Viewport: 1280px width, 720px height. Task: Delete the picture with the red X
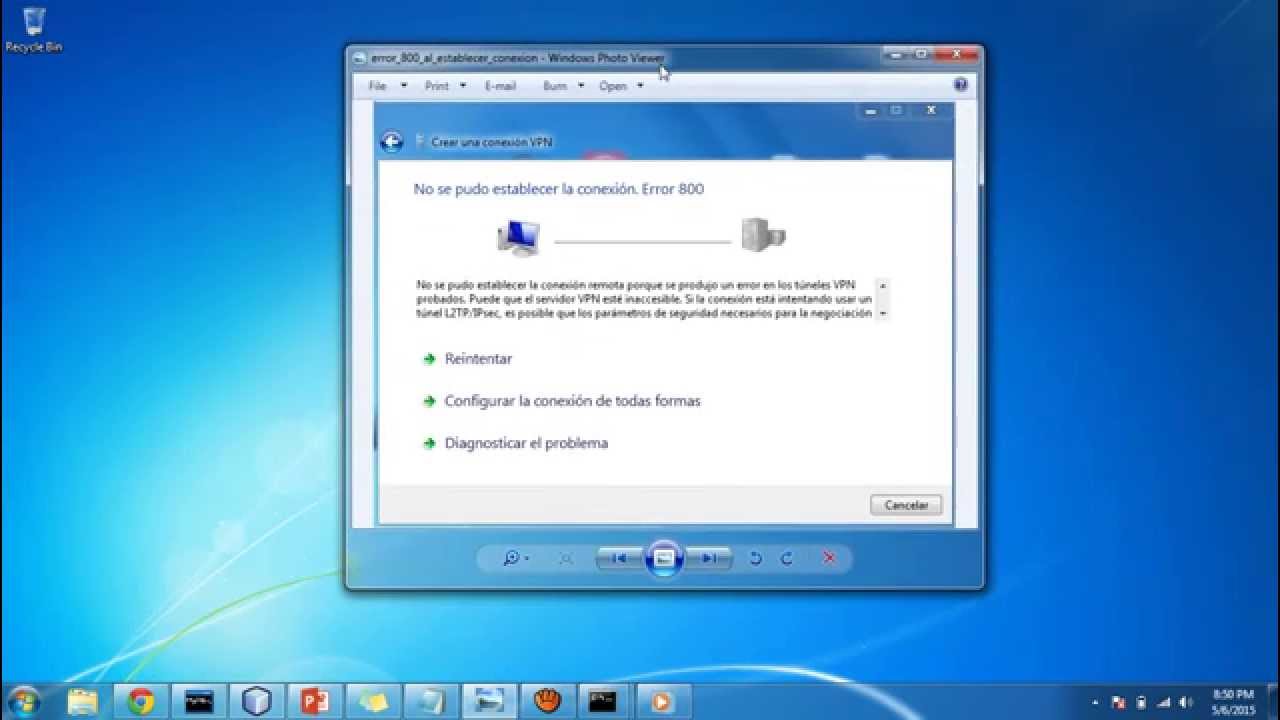828,558
